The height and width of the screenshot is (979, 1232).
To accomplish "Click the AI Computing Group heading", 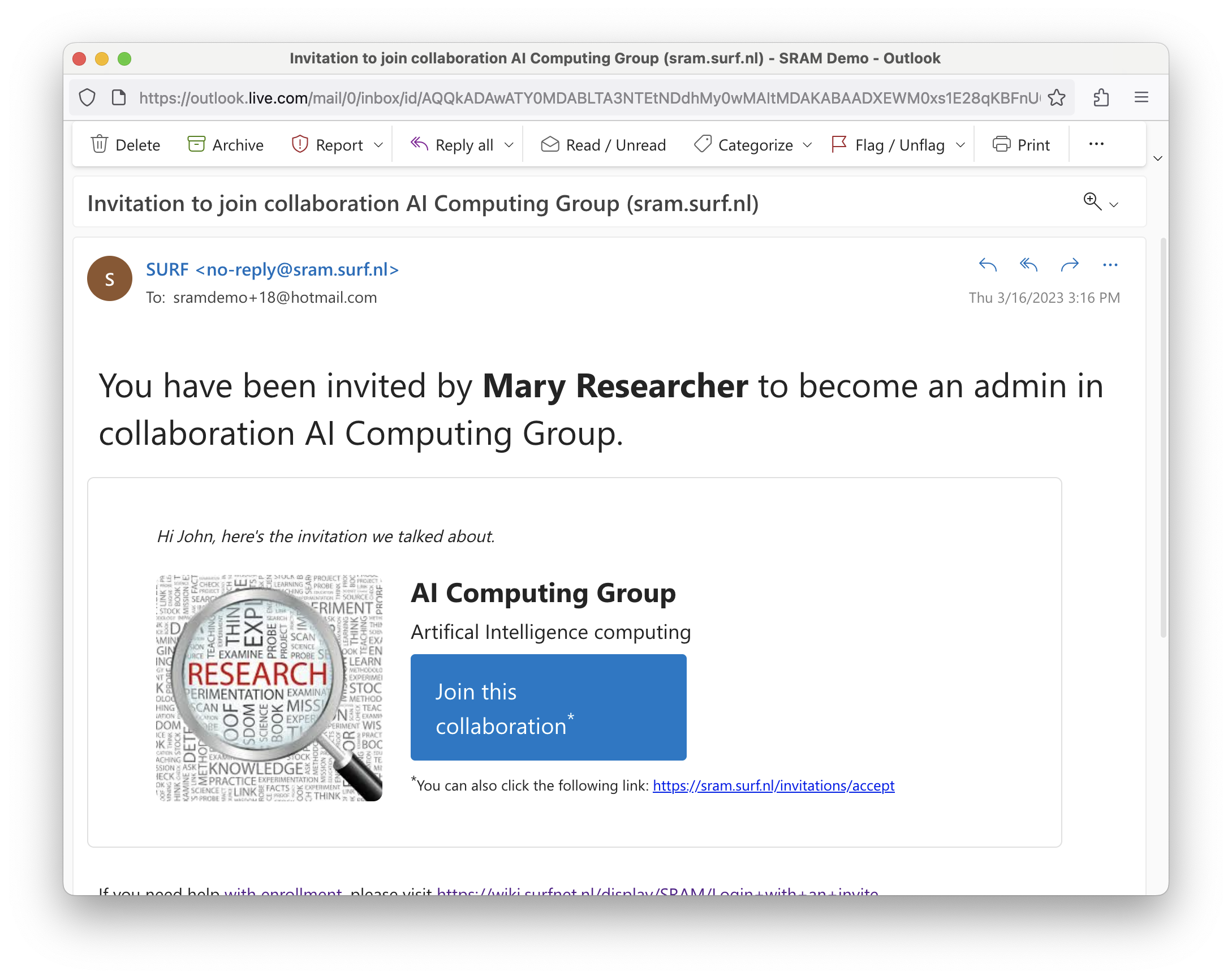I will coord(543,592).
